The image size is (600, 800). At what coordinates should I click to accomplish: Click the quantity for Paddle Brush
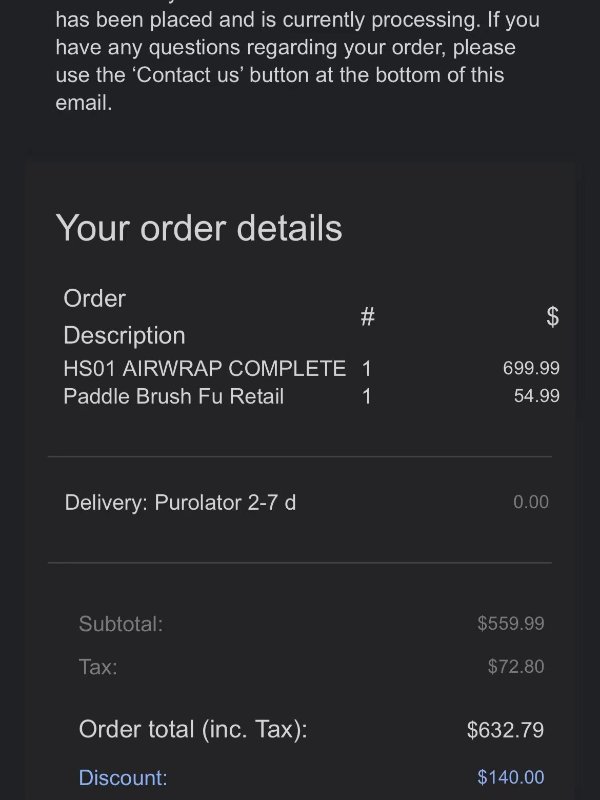pyautogui.click(x=367, y=396)
